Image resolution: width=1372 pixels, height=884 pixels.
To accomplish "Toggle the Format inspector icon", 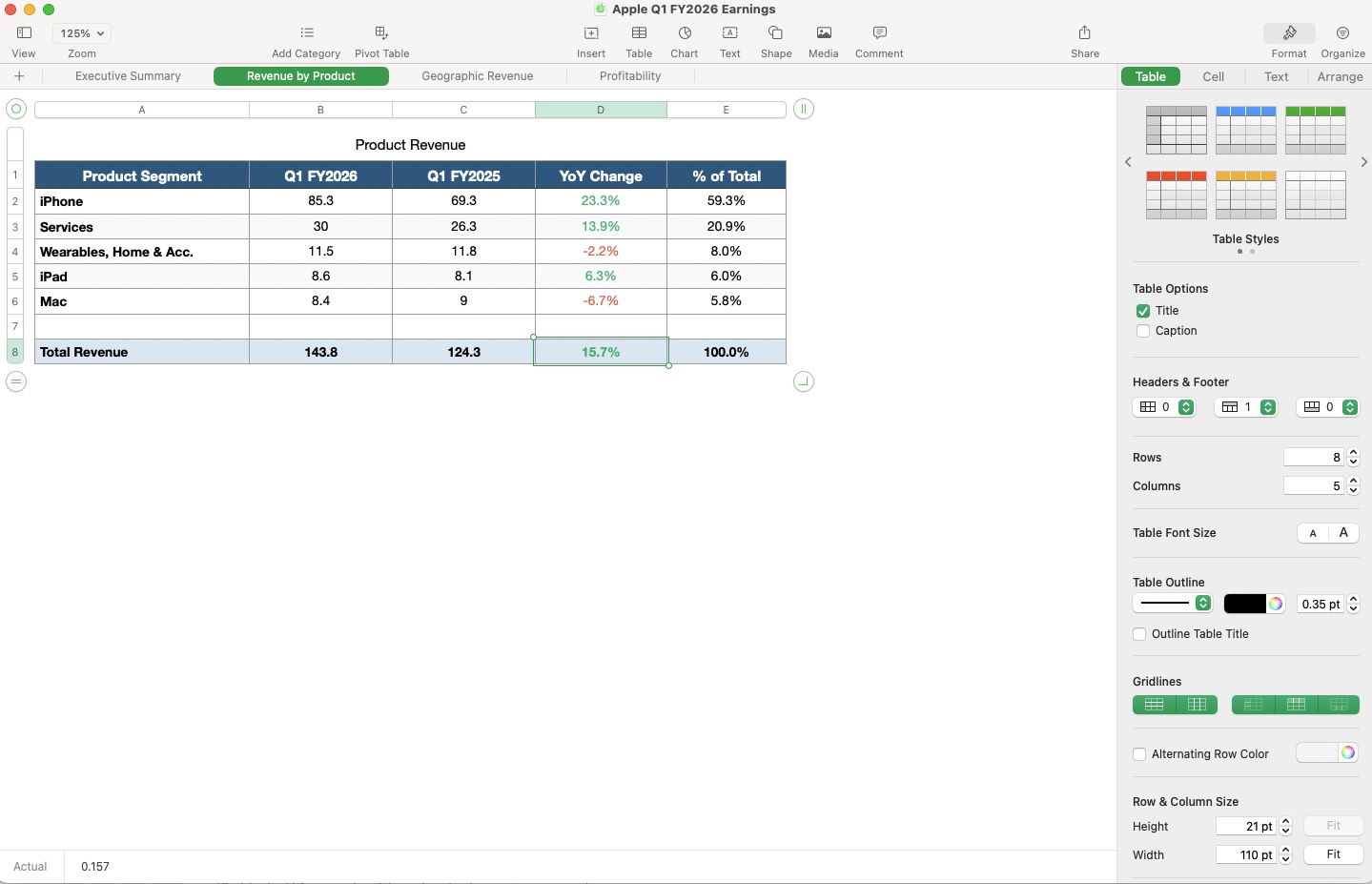I will [x=1289, y=33].
